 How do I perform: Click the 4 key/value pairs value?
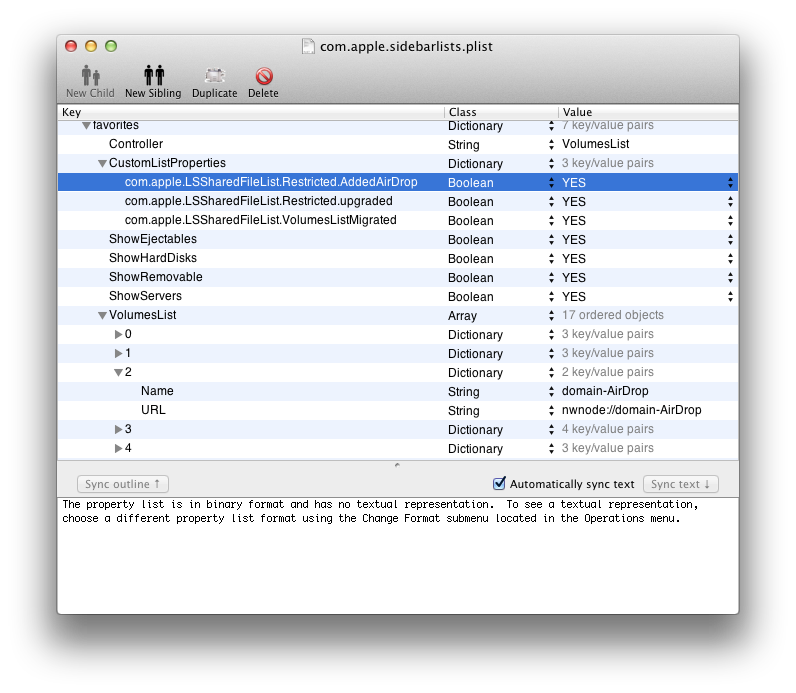(608, 429)
